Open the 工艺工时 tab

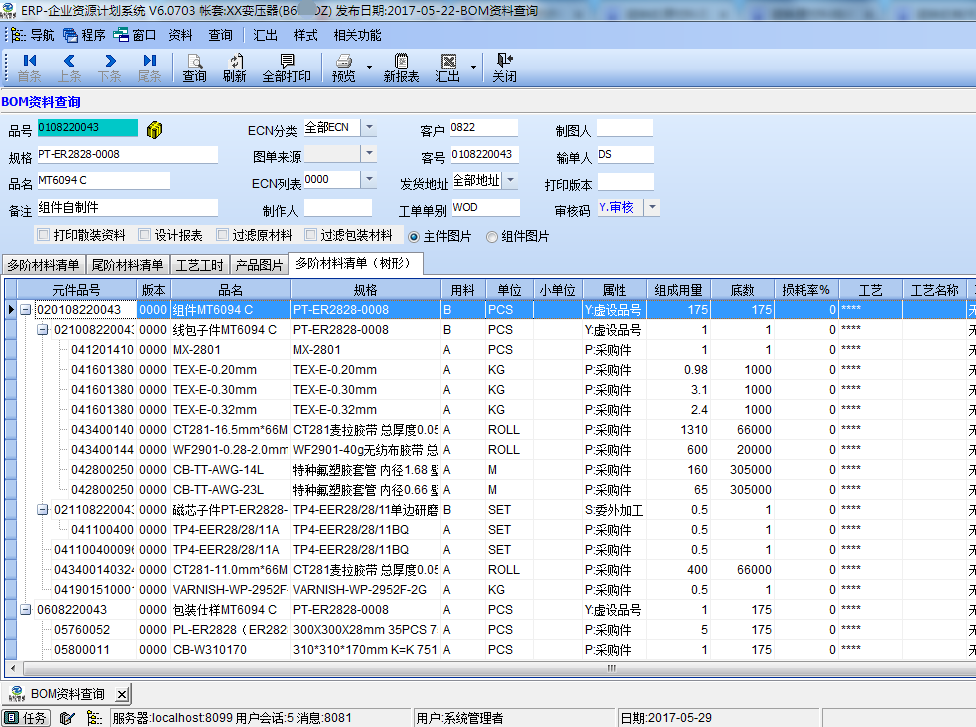199,265
